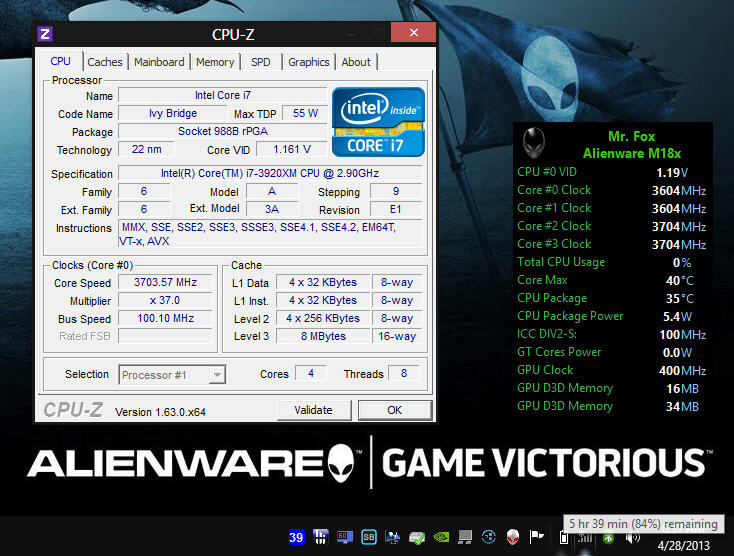Select the CPU tab
The height and width of the screenshot is (556, 734).
click(60, 61)
